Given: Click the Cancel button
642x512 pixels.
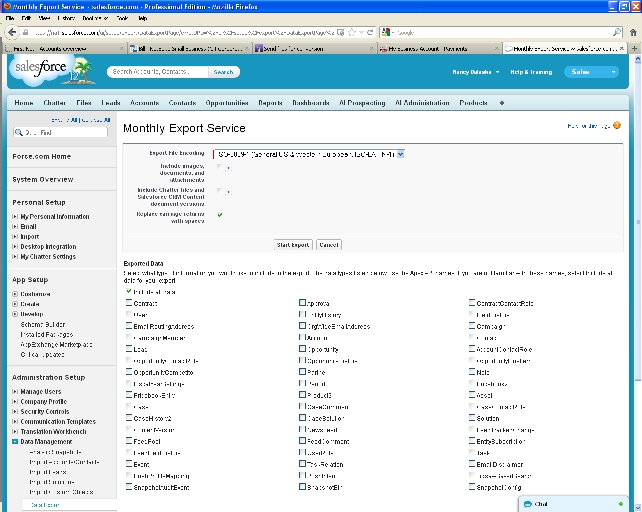Looking at the screenshot, I should (329, 245).
